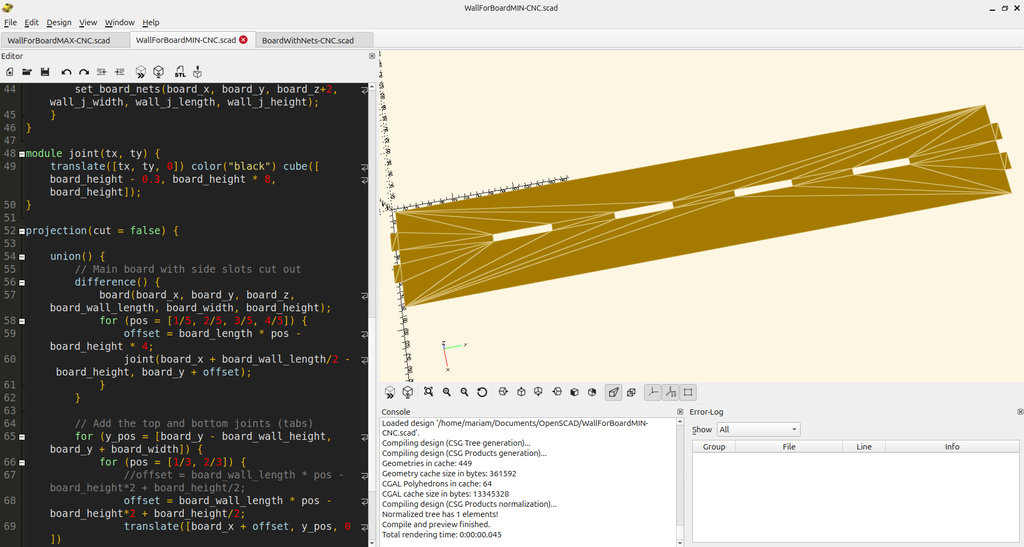
Task: Sort the Error-Log by Group column header
Action: [x=714, y=447]
